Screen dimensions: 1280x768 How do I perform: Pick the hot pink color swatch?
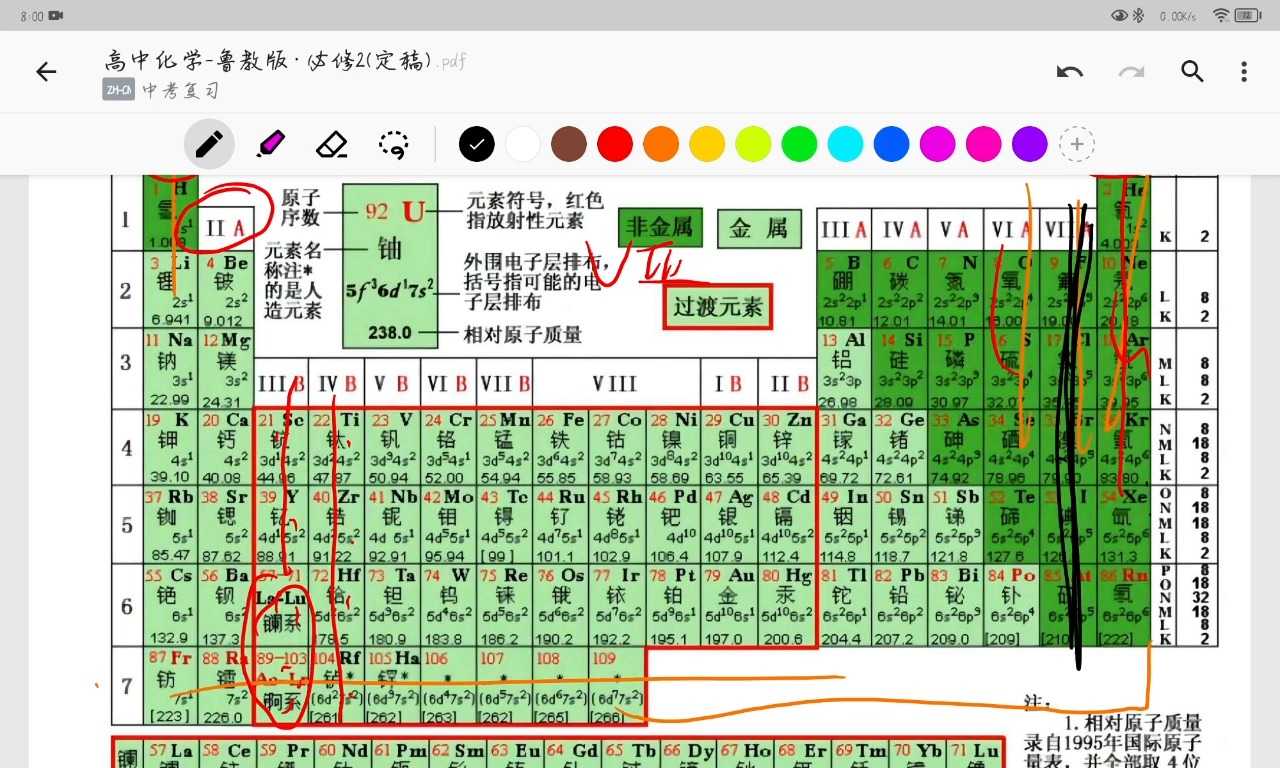[x=983, y=144]
